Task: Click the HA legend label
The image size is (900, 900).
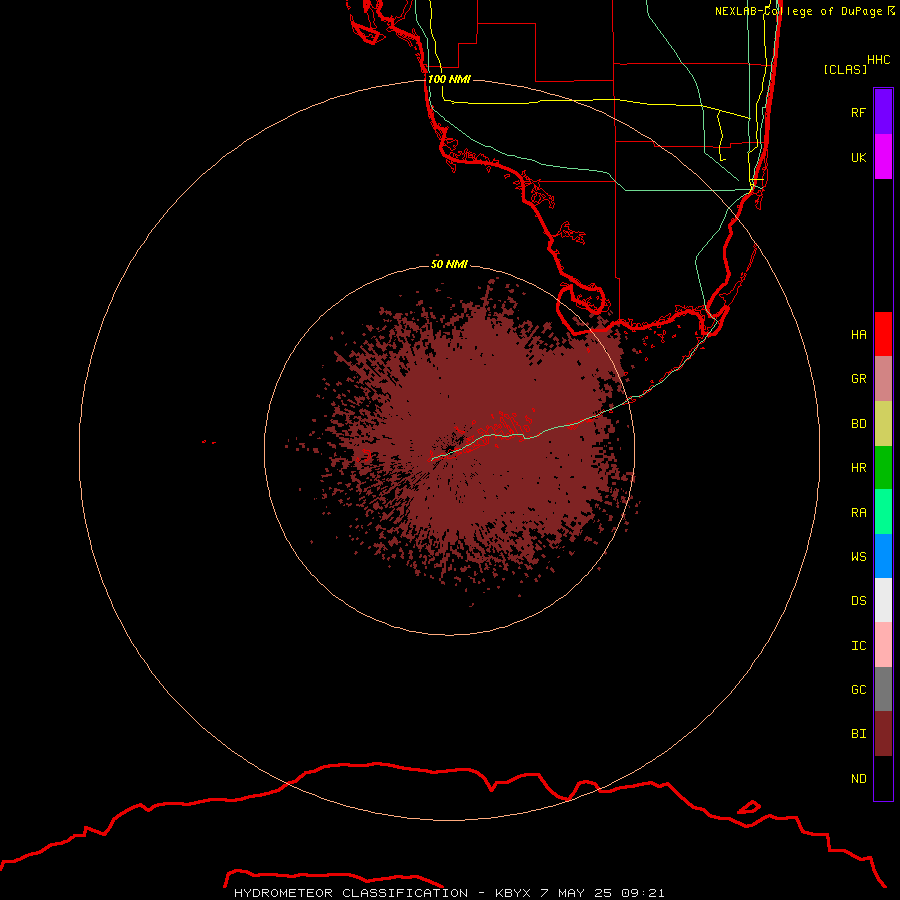Action: 858,334
